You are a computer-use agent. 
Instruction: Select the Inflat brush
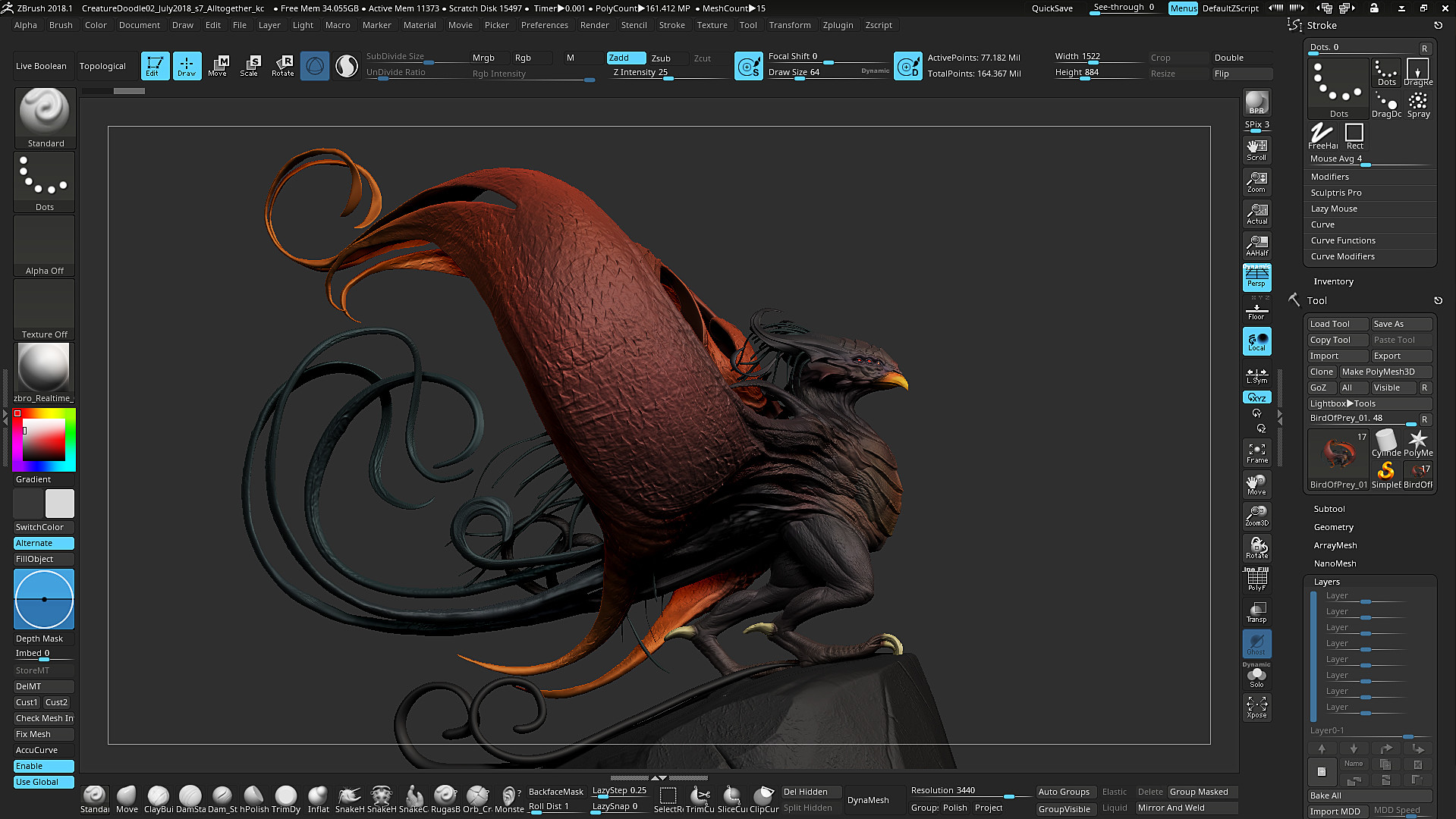[x=318, y=799]
